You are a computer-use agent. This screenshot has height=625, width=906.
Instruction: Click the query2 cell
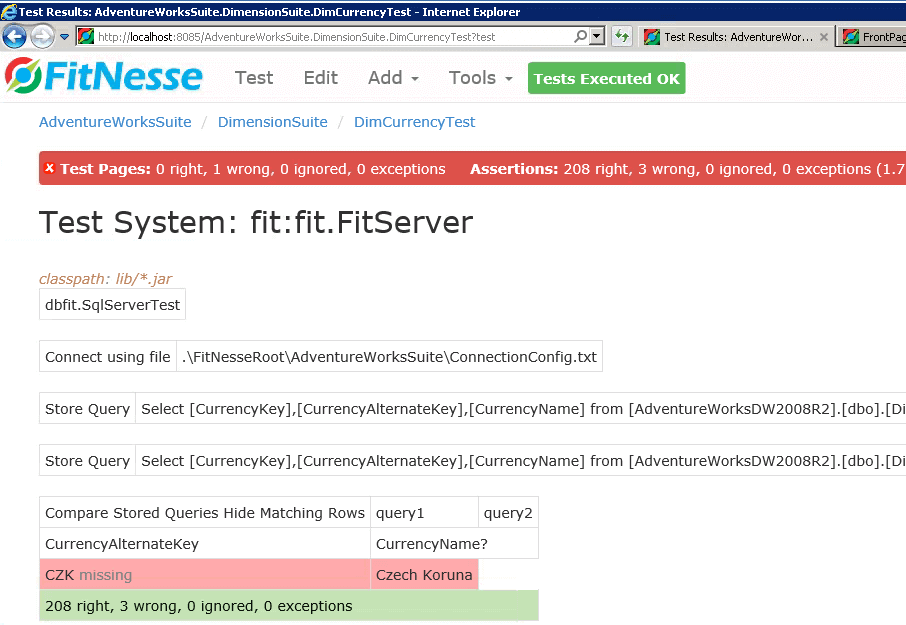tap(508, 512)
